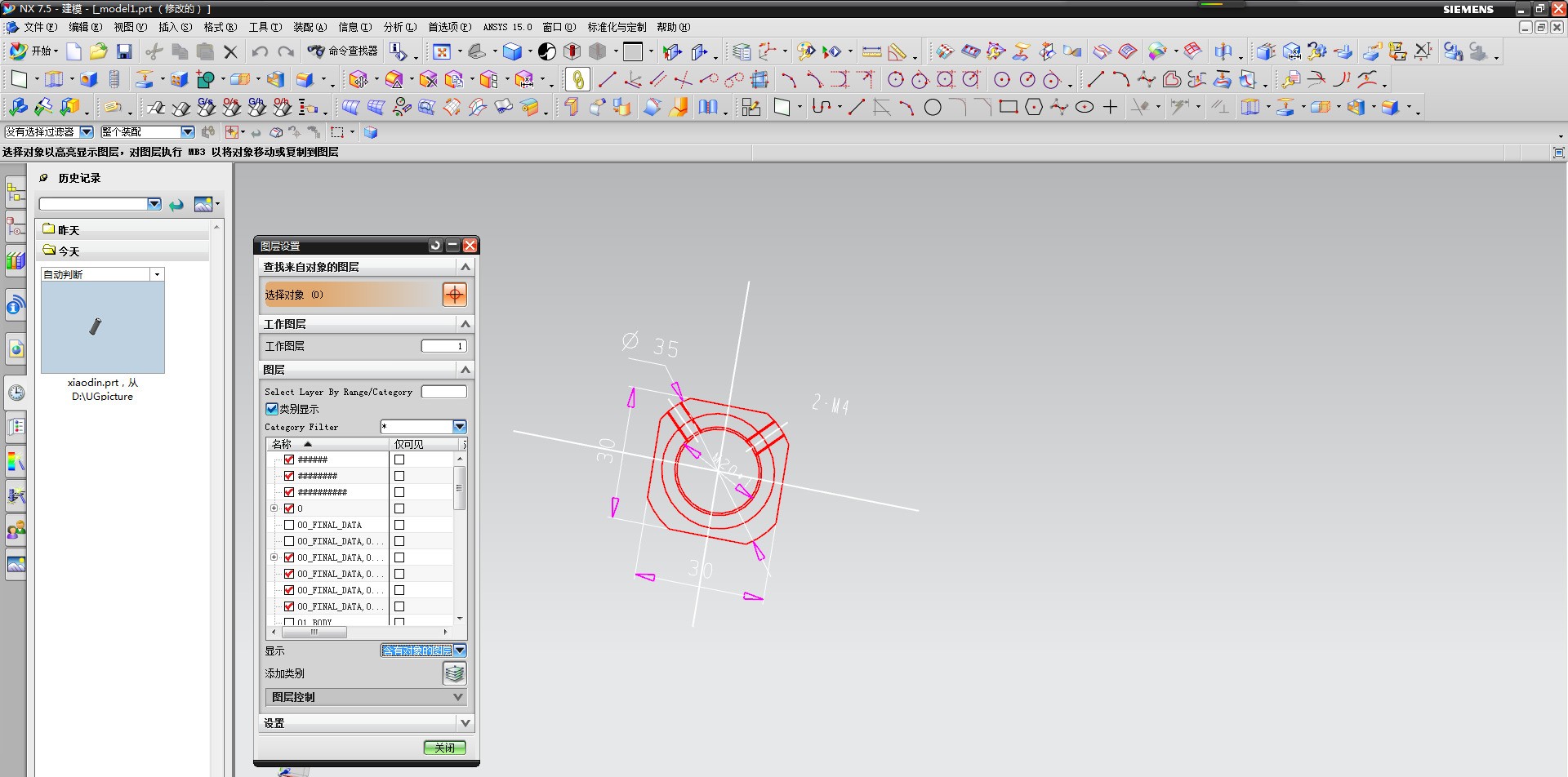Uncheck the layer 0 checkbox
The height and width of the screenshot is (777, 1568).
289,508
